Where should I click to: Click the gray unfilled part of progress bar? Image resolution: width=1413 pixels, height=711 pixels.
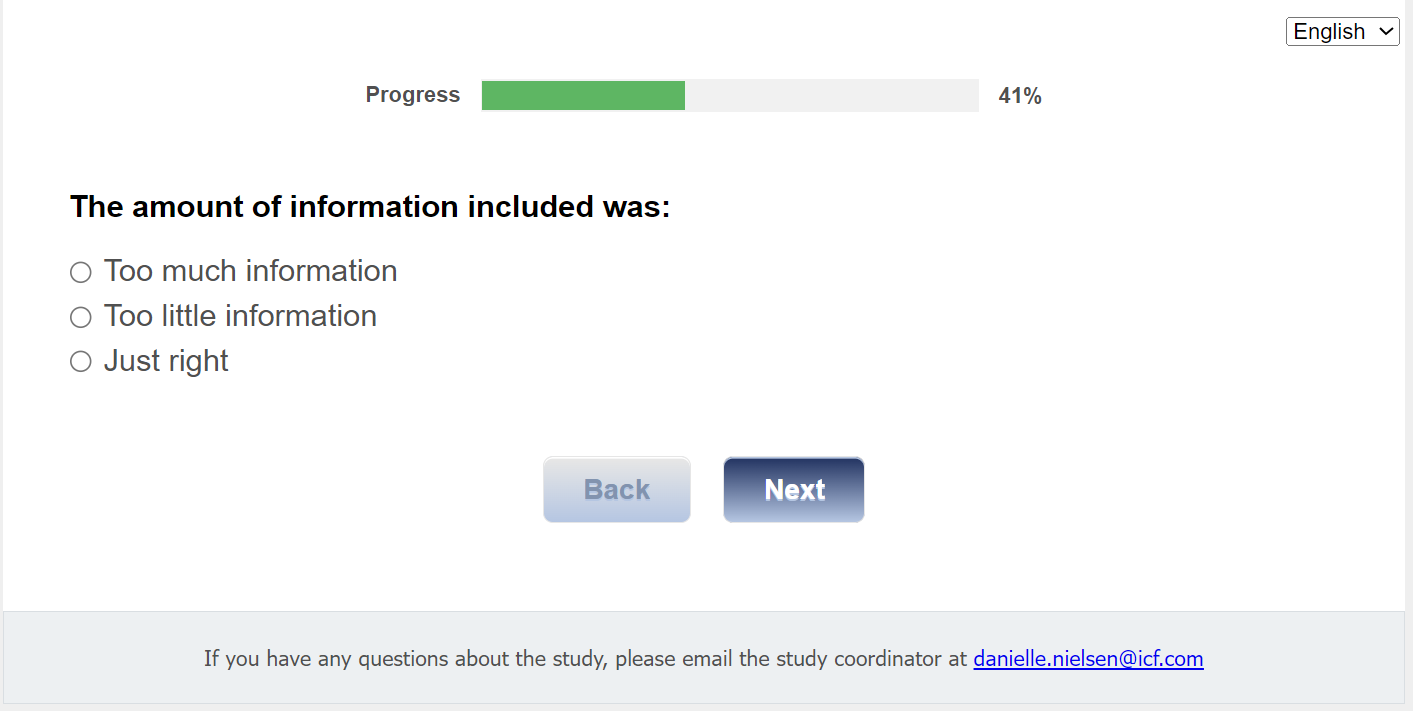831,96
